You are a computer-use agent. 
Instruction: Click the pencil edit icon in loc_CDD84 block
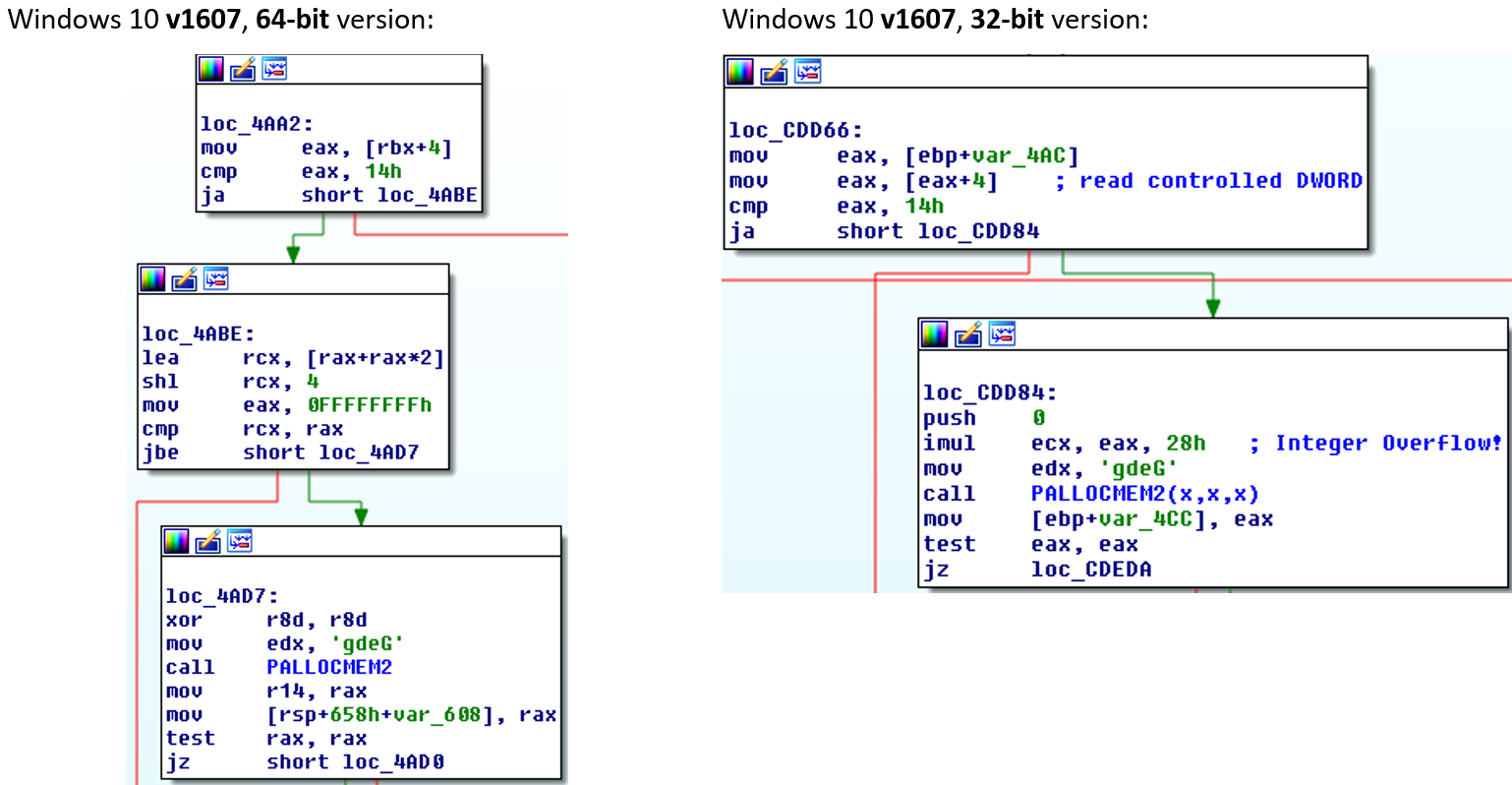[x=968, y=334]
